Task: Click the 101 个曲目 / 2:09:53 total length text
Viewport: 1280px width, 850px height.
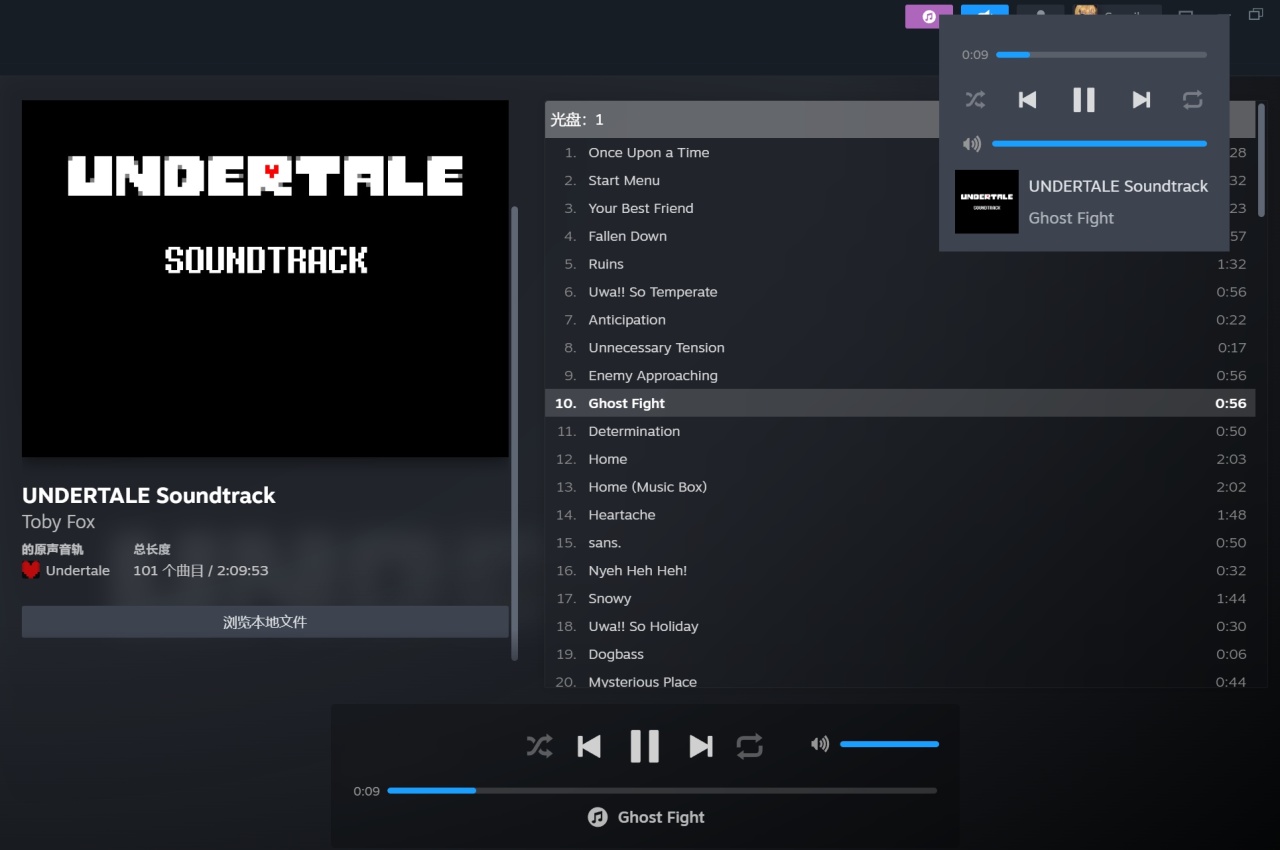Action: (201, 570)
